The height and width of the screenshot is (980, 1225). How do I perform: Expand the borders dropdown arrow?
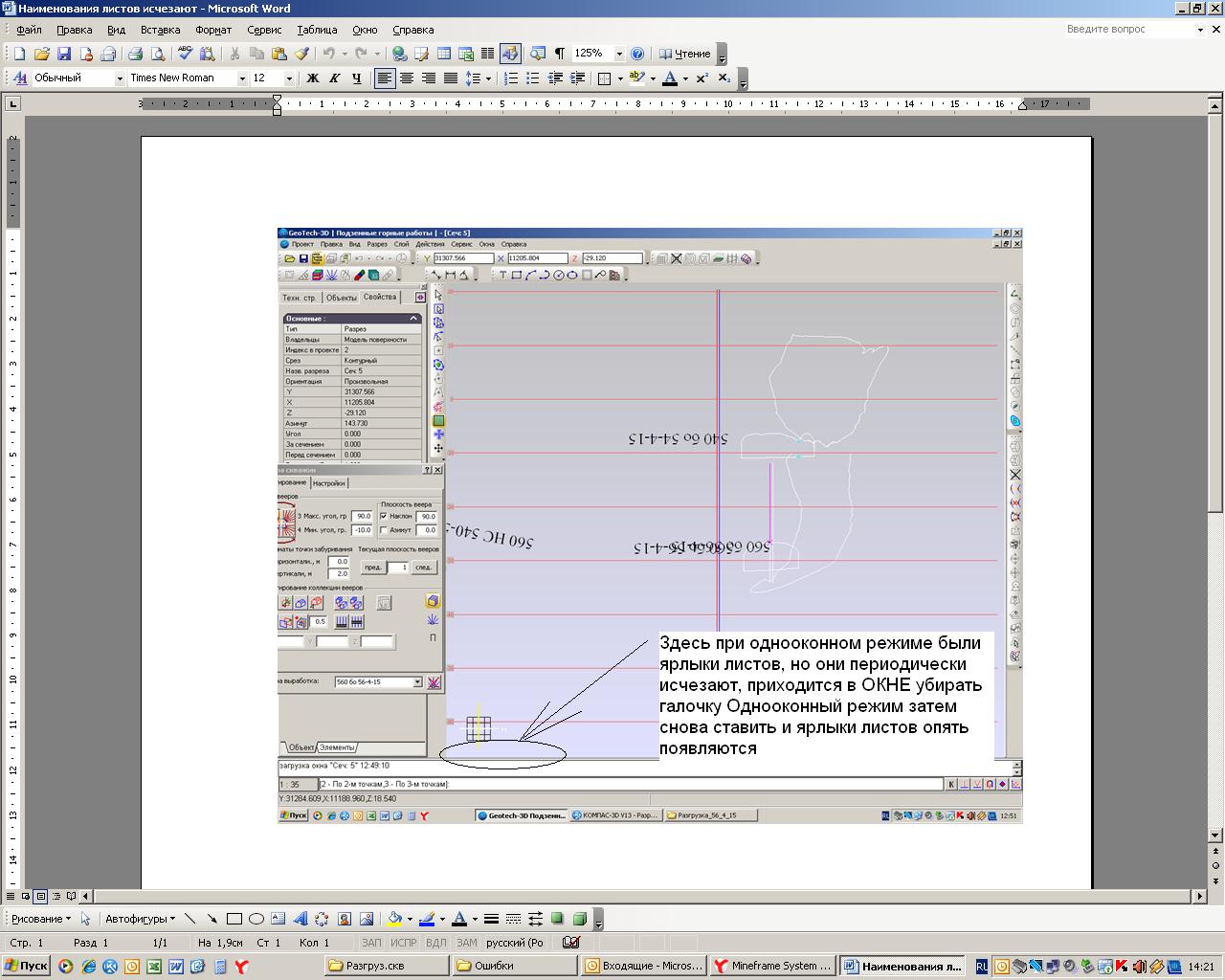click(x=620, y=78)
